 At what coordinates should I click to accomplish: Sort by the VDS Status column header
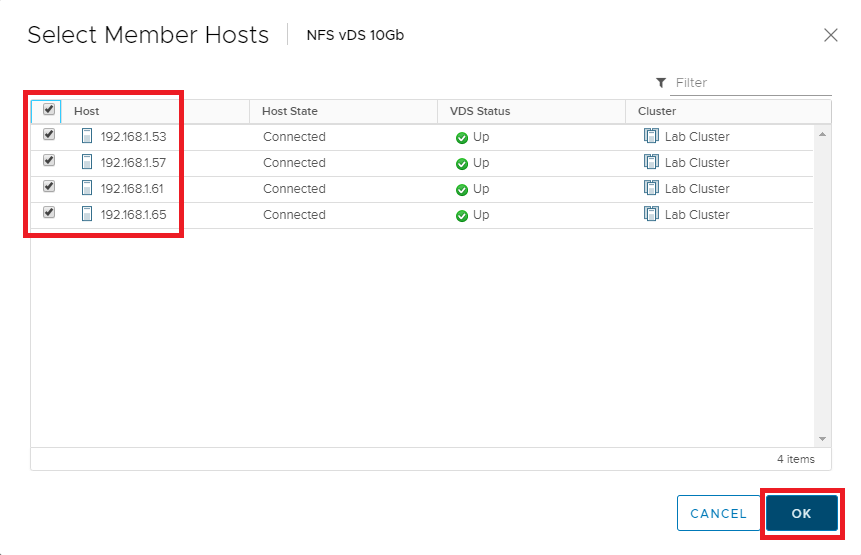click(x=480, y=111)
